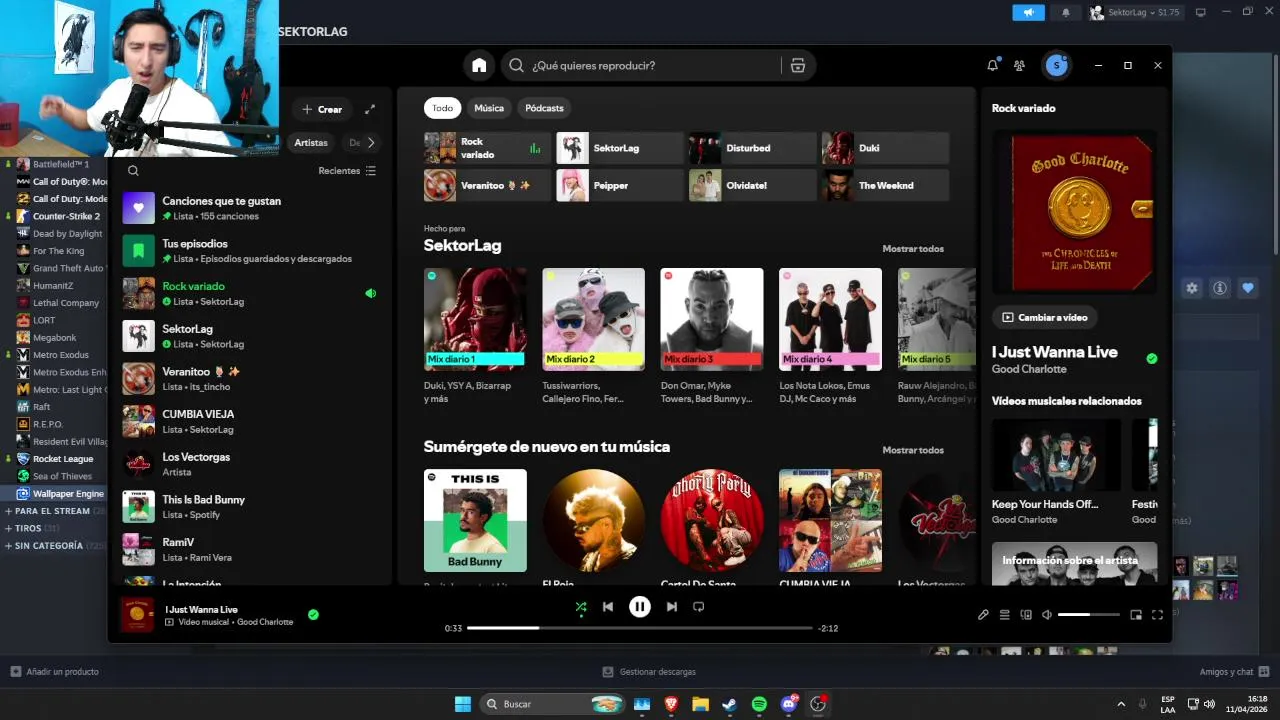Open Mix diario 3 card
Image resolution: width=1280 pixels, height=720 pixels.
[712, 337]
